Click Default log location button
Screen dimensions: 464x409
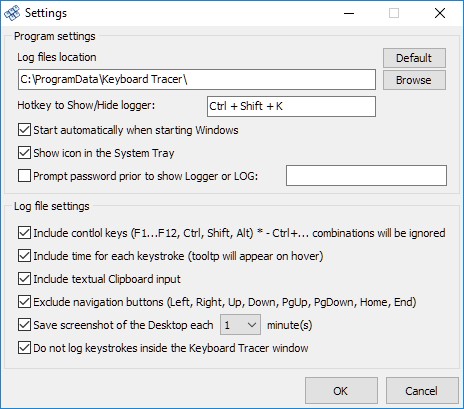414,58
